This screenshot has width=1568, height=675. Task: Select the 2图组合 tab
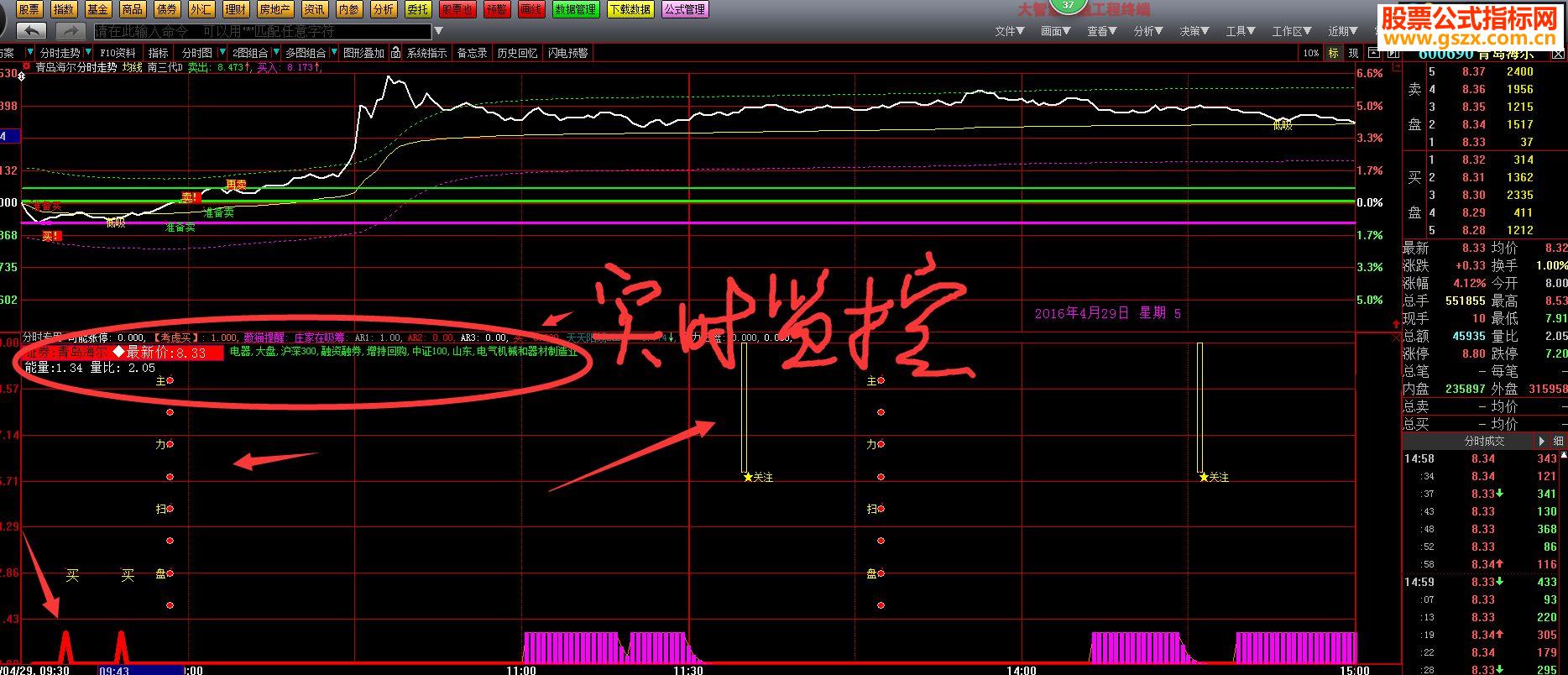tap(250, 53)
